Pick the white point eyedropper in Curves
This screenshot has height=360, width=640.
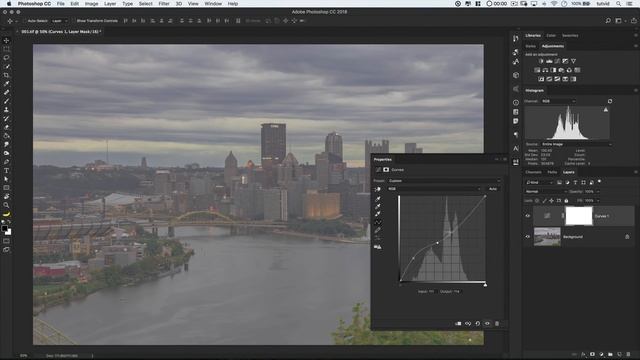click(378, 214)
